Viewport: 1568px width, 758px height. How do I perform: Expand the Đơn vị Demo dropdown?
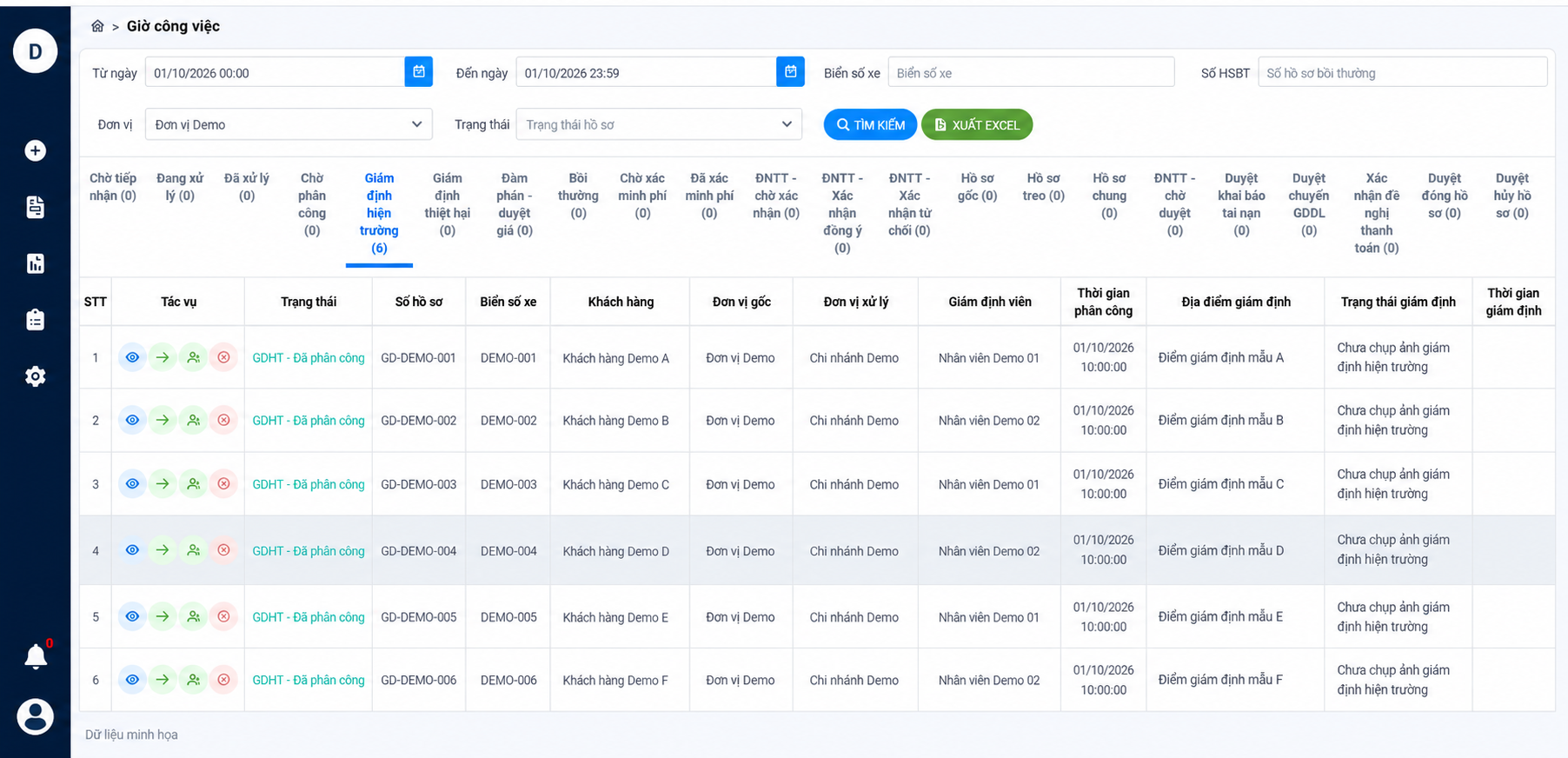pos(289,124)
